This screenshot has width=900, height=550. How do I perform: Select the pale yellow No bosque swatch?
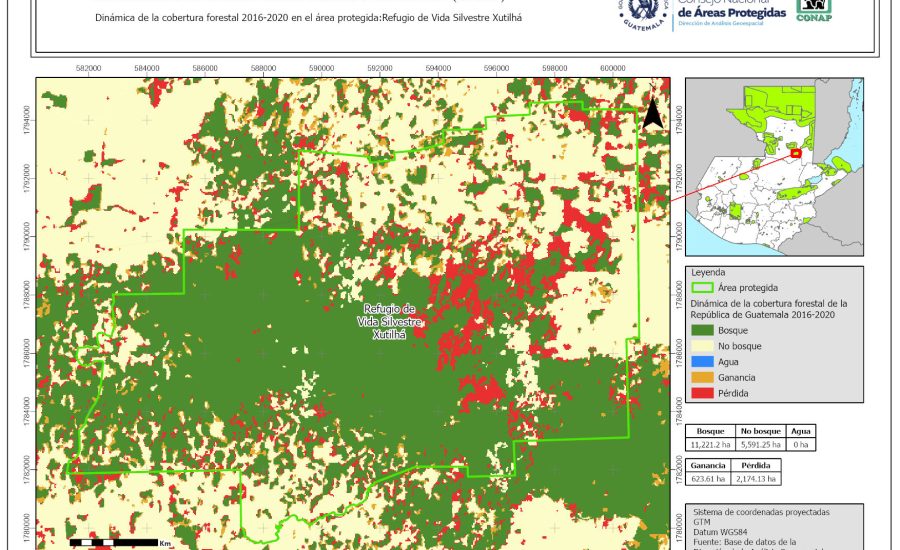point(701,345)
